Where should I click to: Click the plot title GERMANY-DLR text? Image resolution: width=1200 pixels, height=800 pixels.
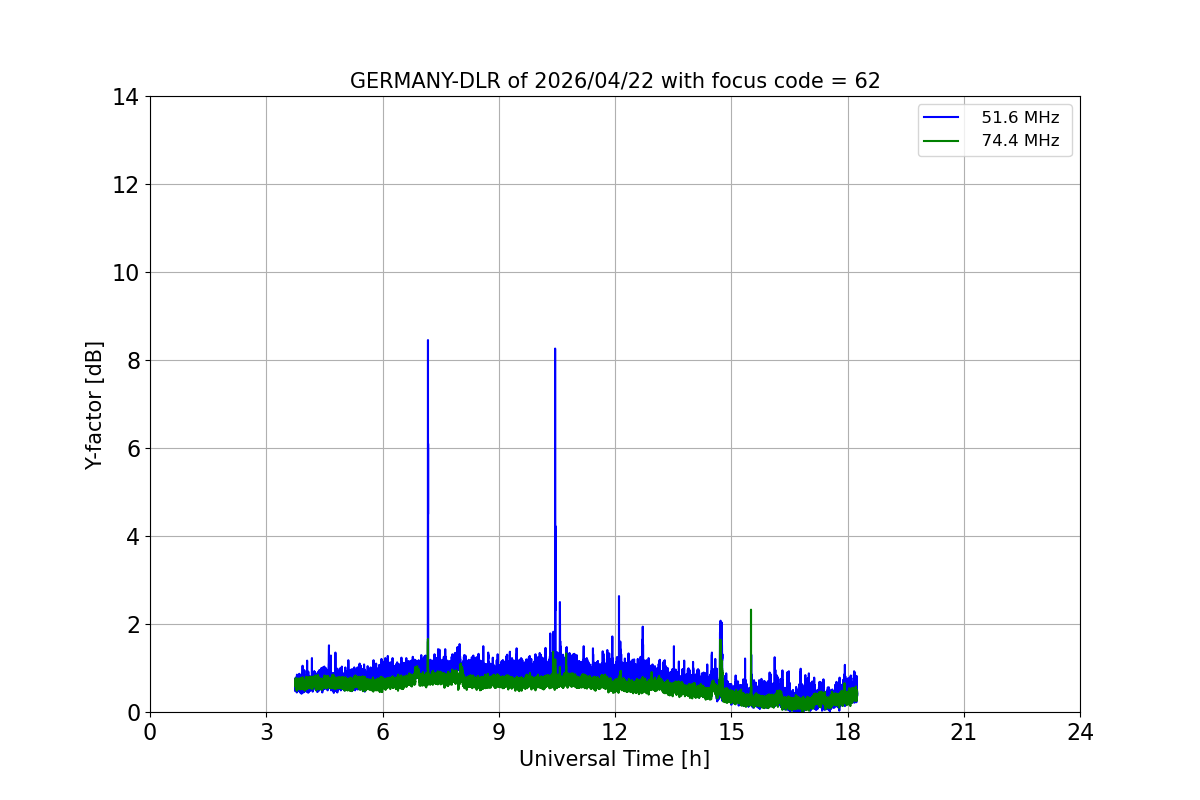615,81
